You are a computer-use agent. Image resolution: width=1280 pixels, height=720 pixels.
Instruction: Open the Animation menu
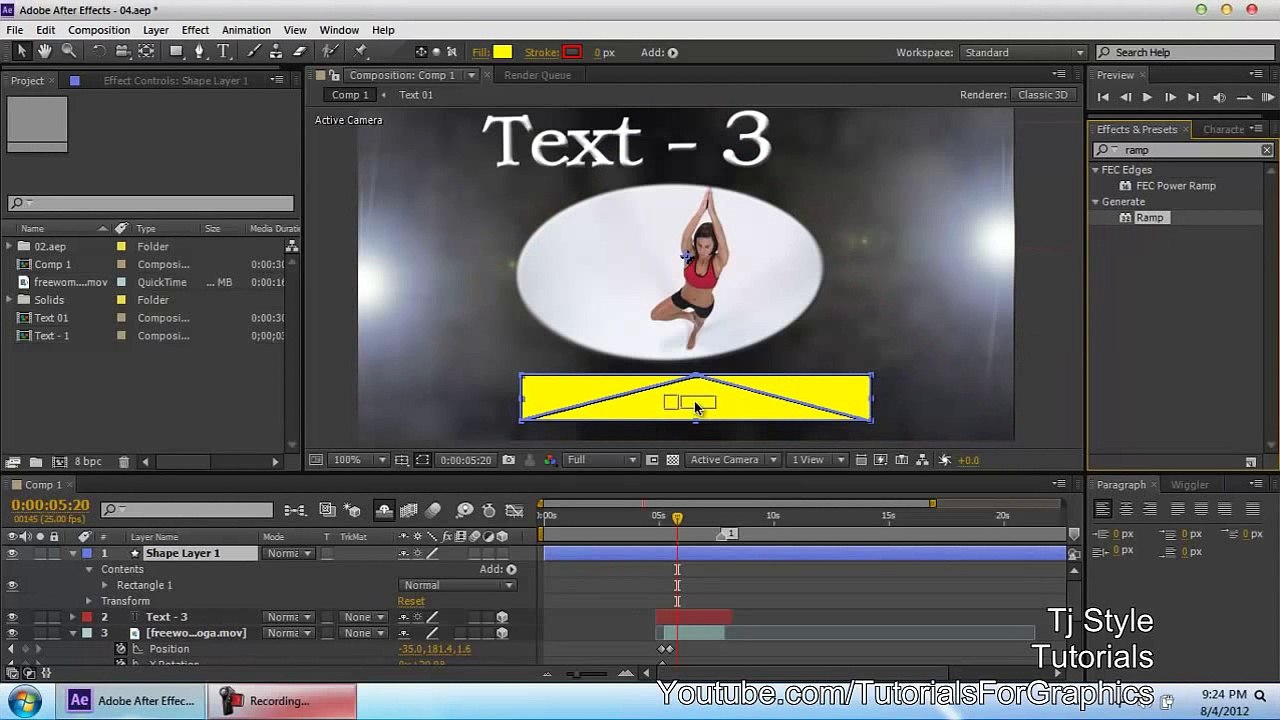246,30
